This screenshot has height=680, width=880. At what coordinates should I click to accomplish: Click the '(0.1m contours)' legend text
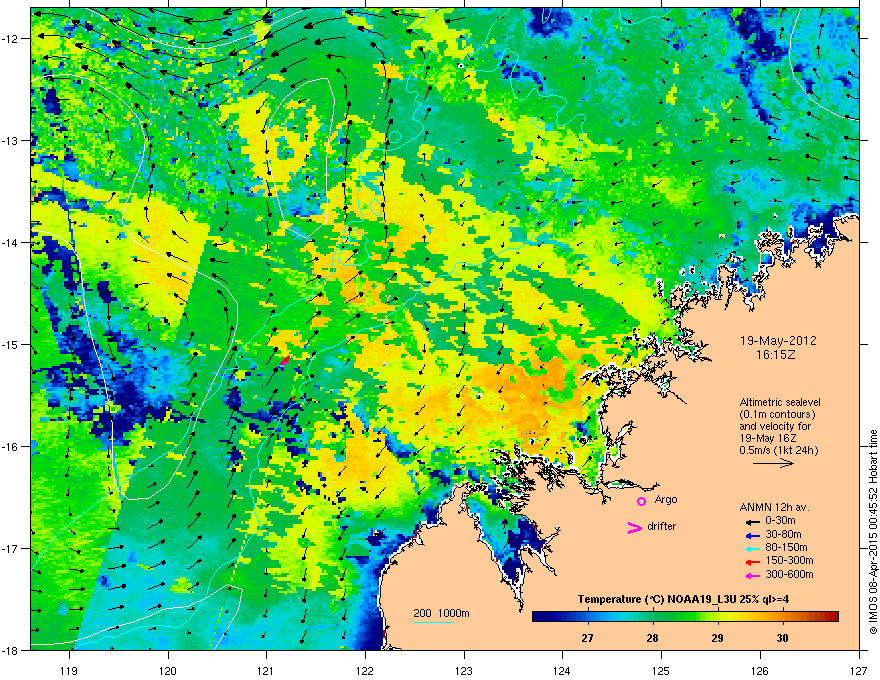tap(777, 414)
